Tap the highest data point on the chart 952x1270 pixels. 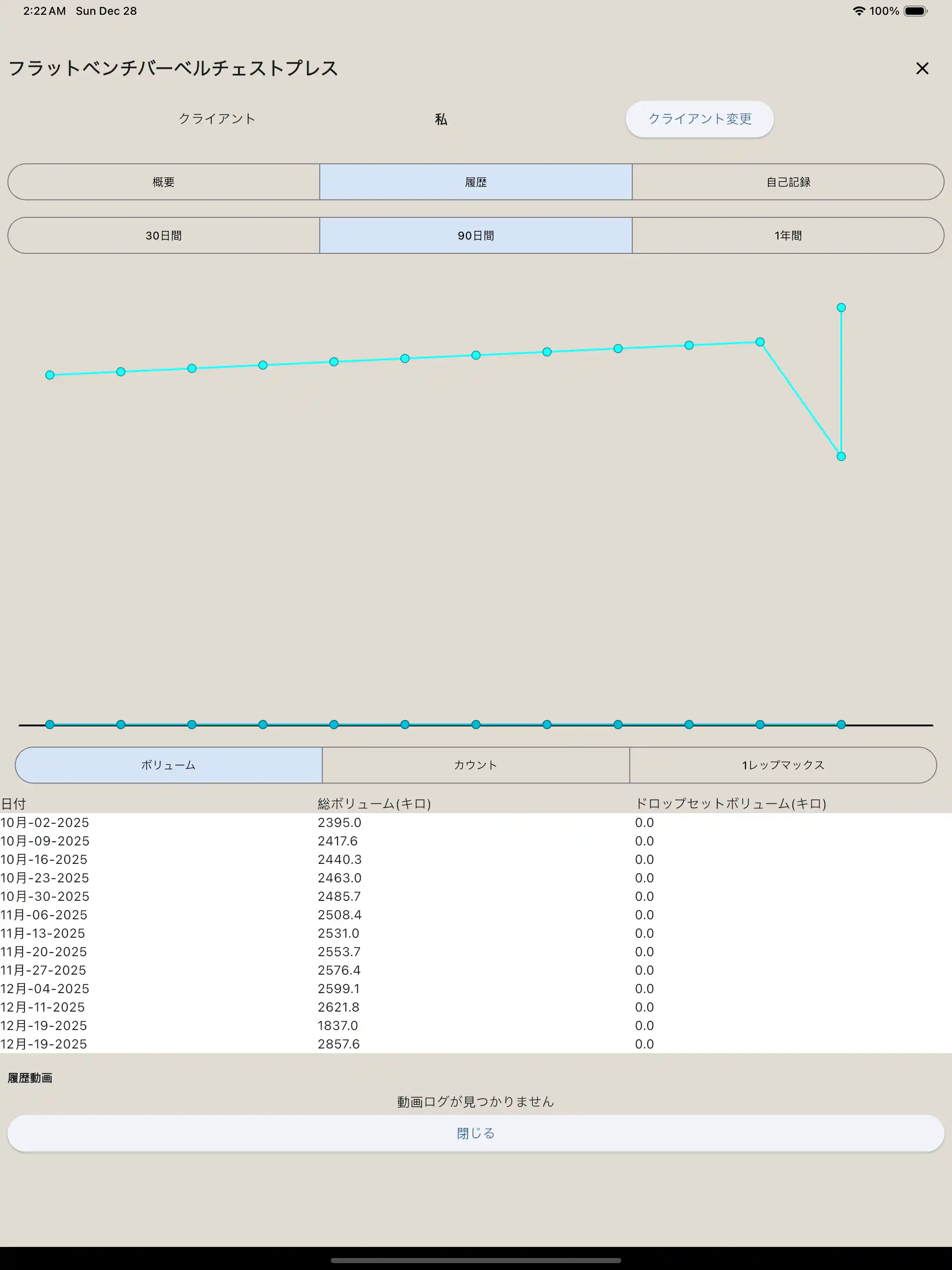click(841, 308)
